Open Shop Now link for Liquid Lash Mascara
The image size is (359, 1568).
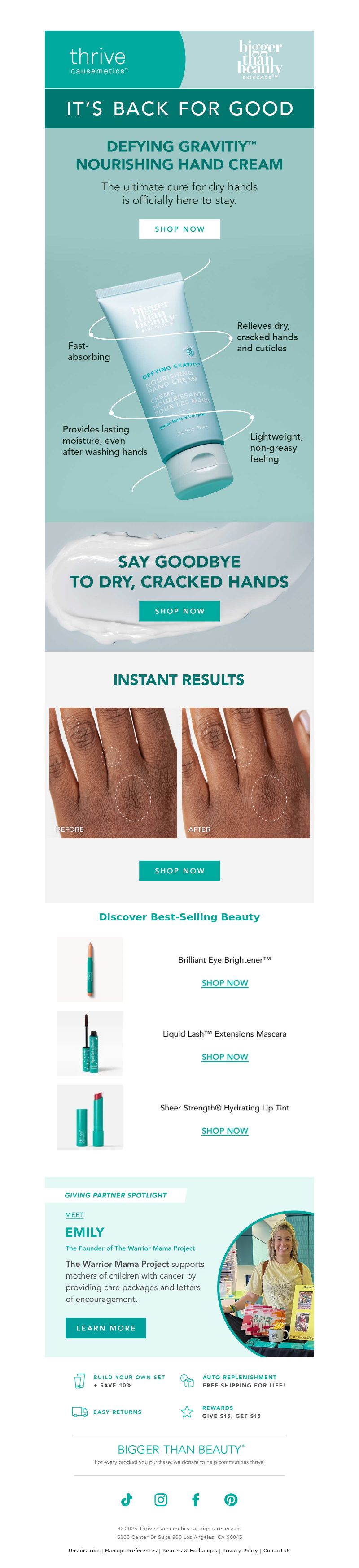coord(225,1057)
